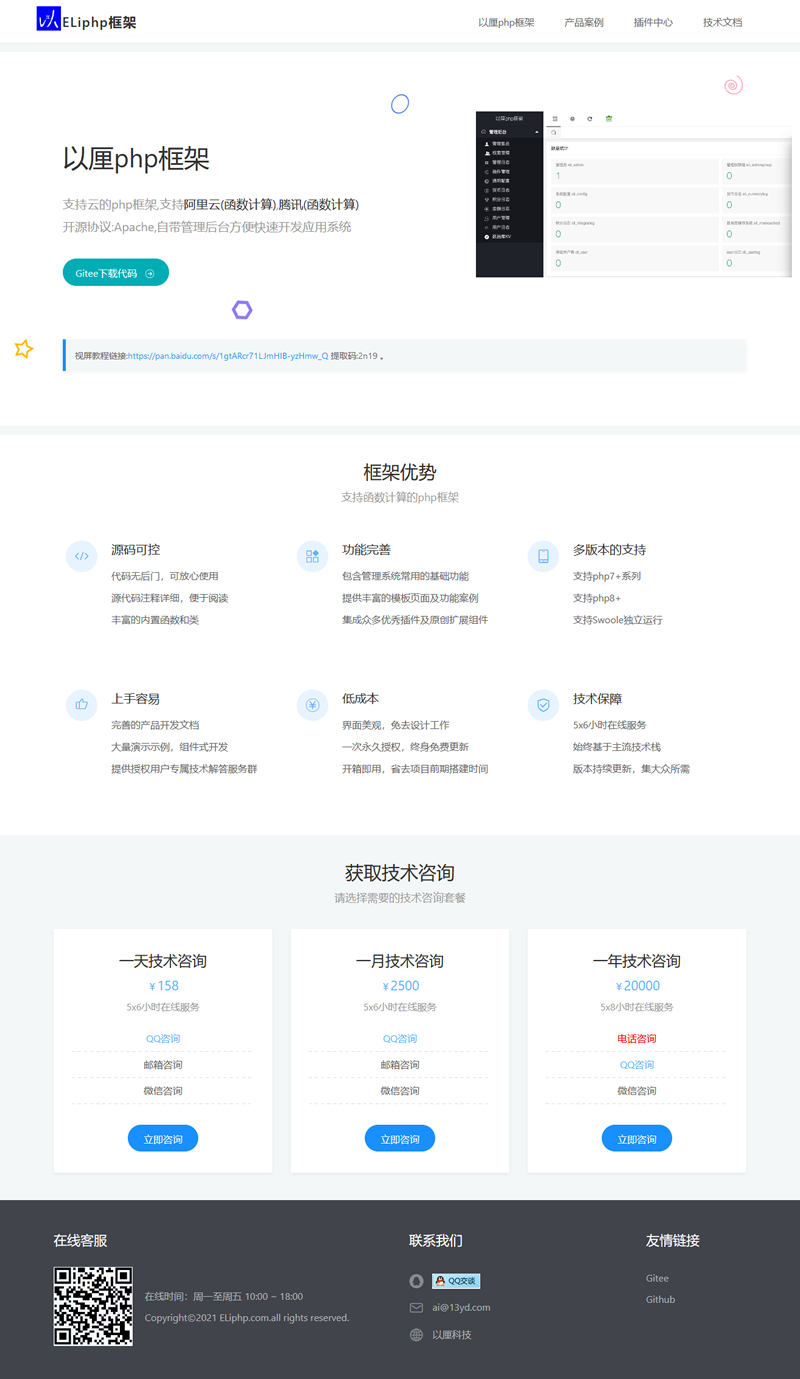Open the 技术文档 menu item
This screenshot has height=1379, width=800.
[722, 21]
